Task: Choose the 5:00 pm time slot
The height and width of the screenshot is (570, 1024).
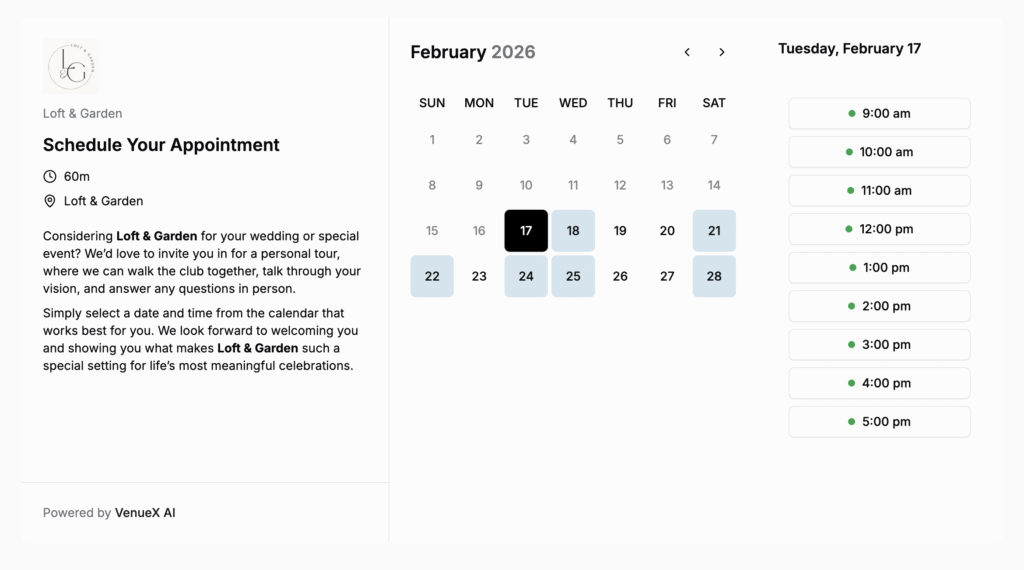Action: point(879,422)
